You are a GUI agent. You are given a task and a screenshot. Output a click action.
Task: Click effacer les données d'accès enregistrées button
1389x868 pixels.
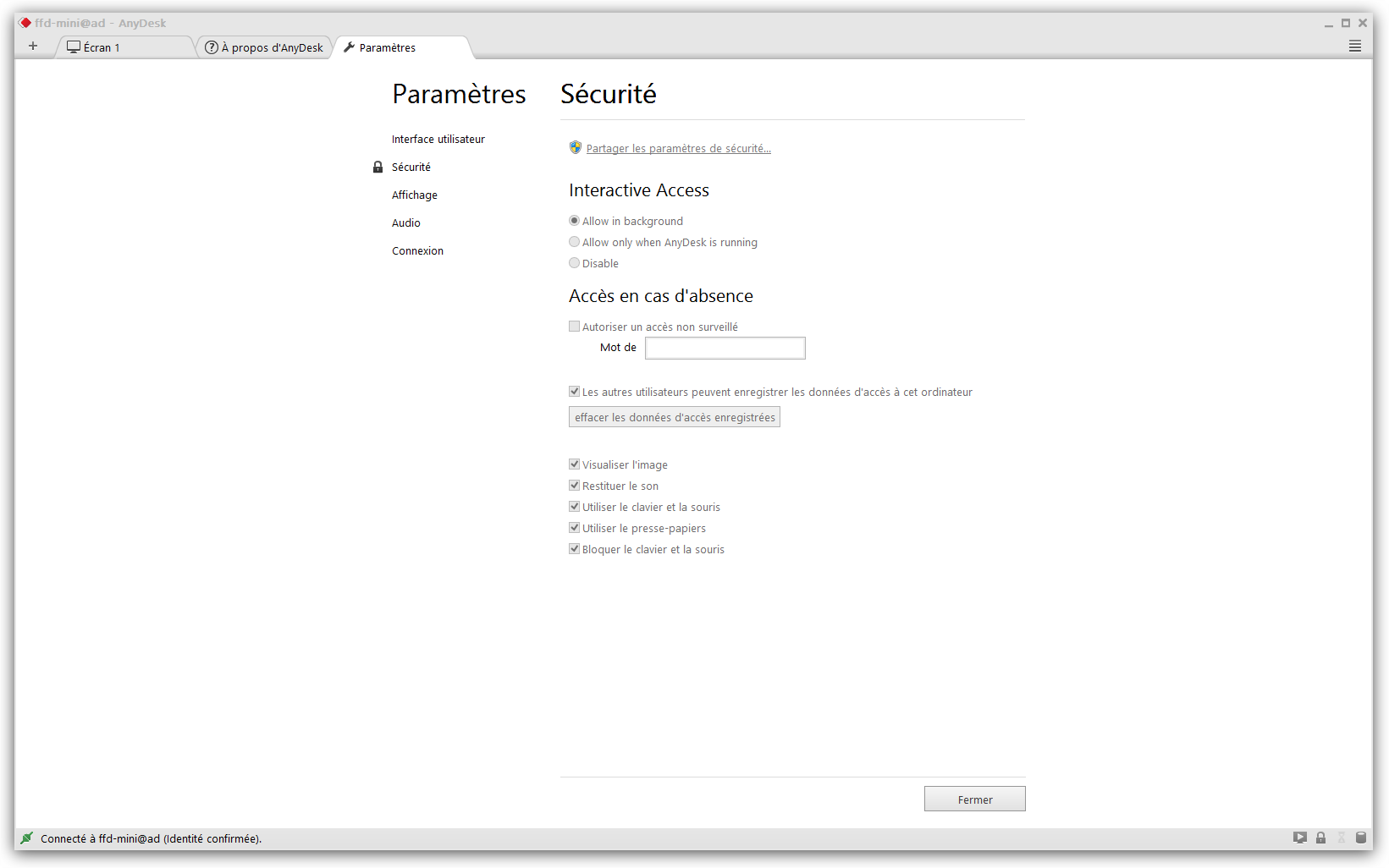coord(675,417)
